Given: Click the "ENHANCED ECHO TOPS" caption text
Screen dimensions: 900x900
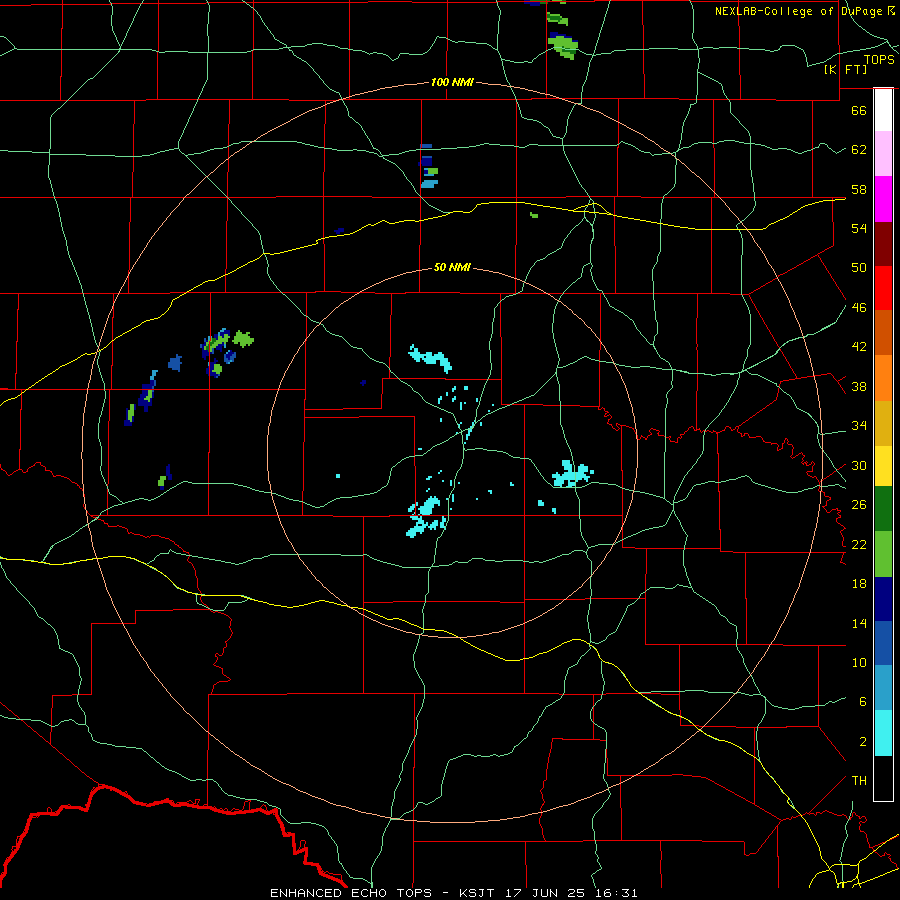Looking at the screenshot, I should (351, 893).
